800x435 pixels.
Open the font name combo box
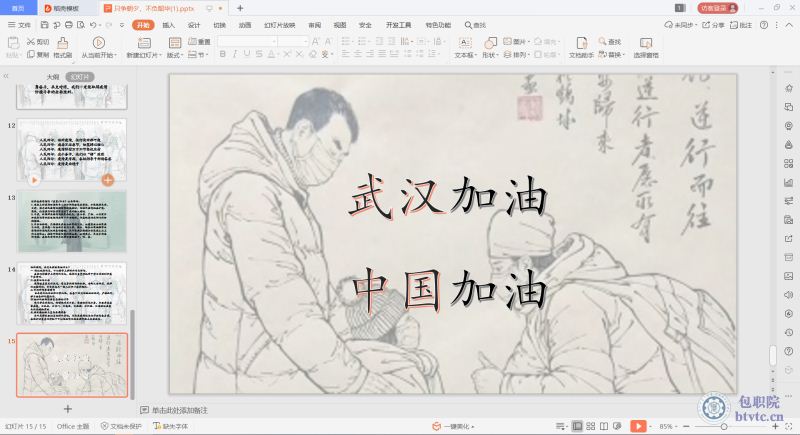pos(247,41)
